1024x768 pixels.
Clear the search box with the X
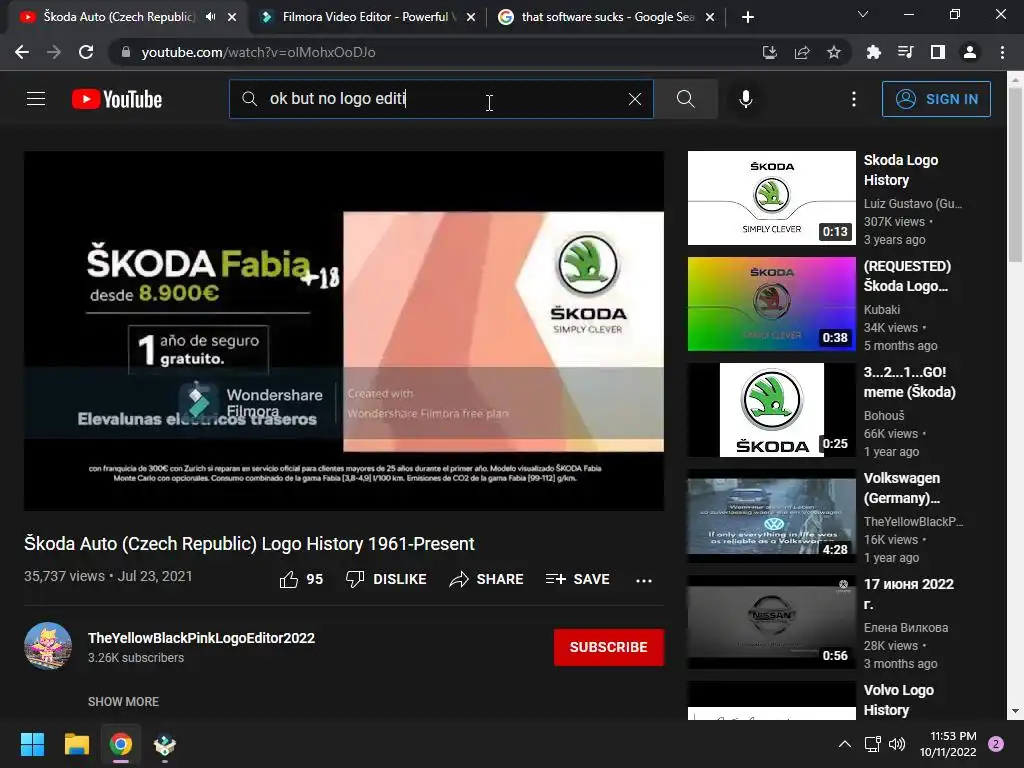point(635,99)
